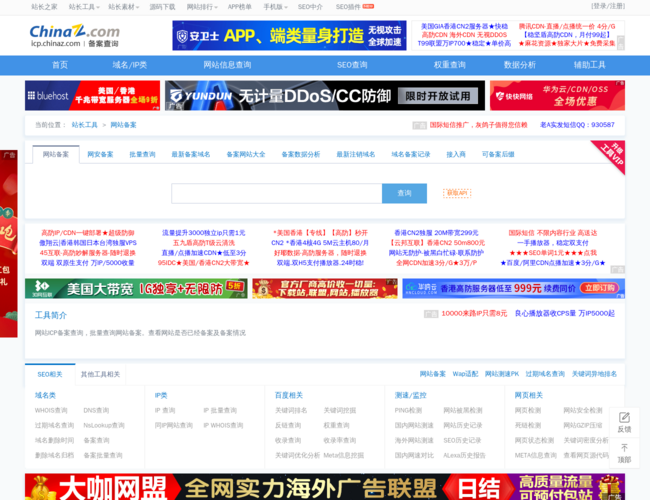Screen dimensions: 650x500
Task: Open 辅助工具 navigation menu
Action: click(x=589, y=65)
